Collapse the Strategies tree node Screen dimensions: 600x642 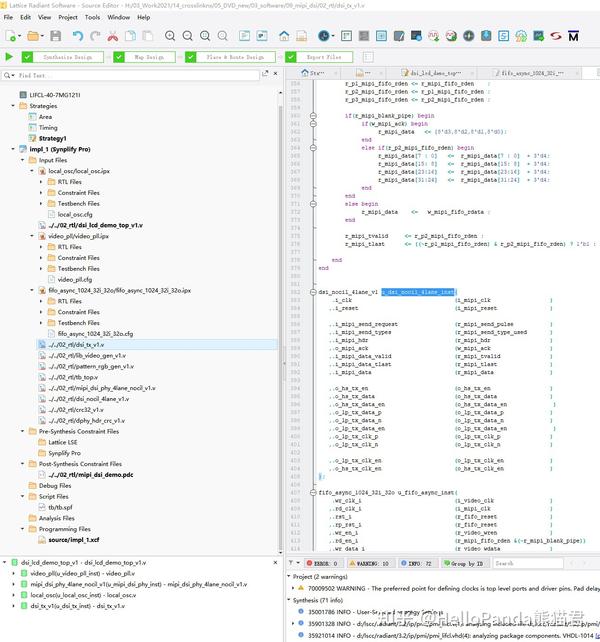(x=13, y=106)
